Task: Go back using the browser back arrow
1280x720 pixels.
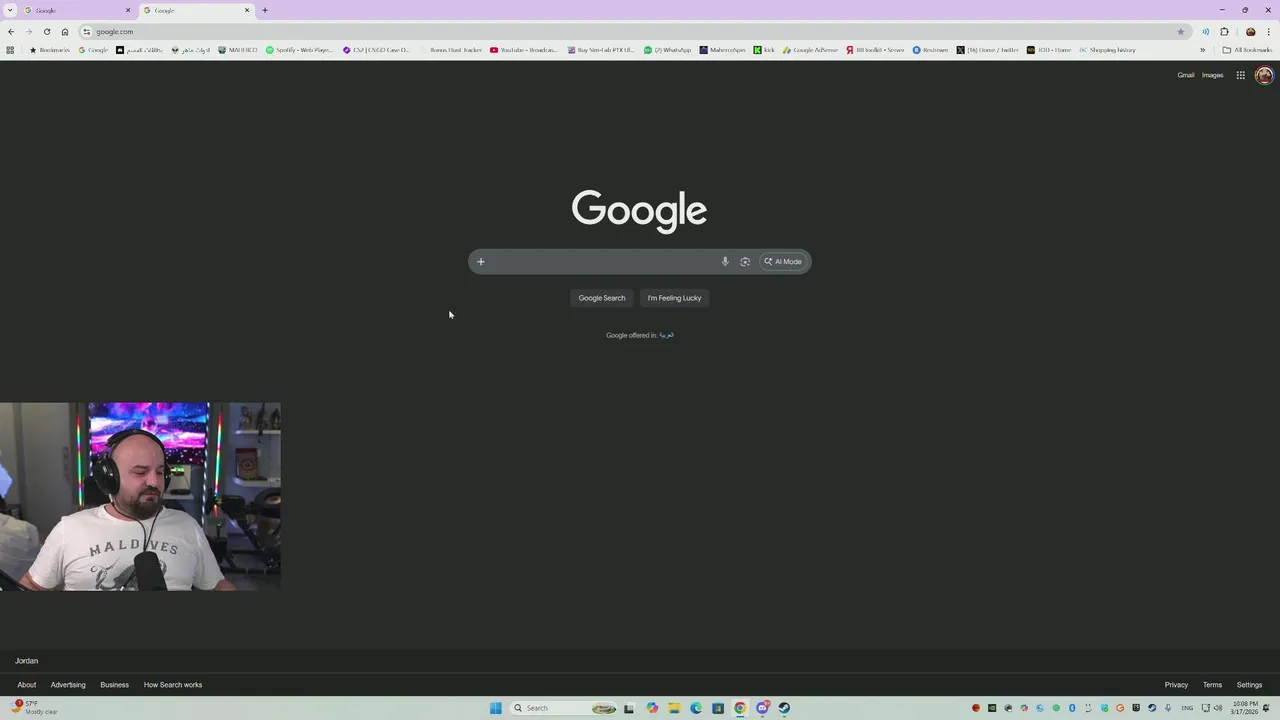Action: tap(11, 31)
